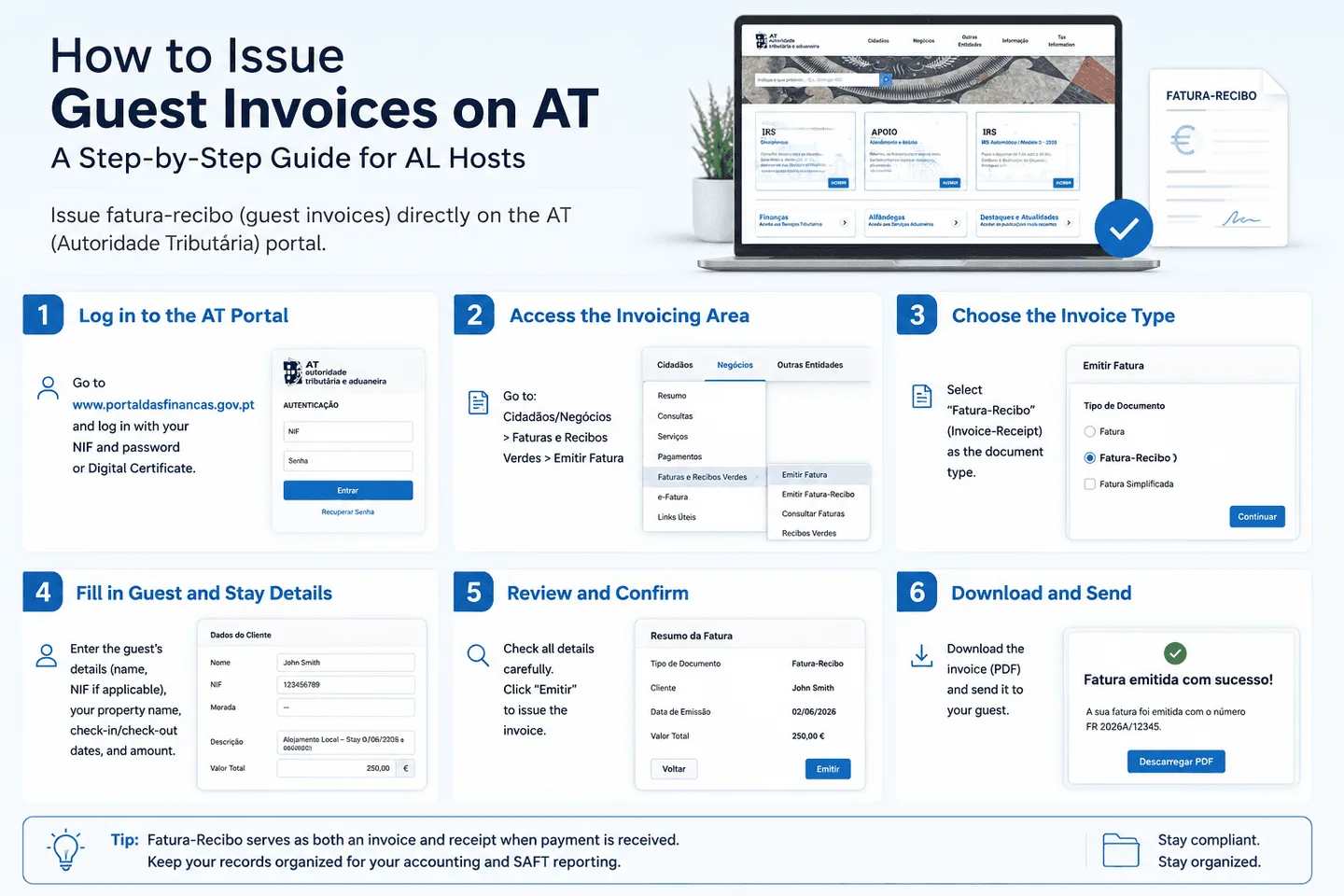1344x896 pixels.
Task: Switch to the Negócios tab in step 2
Action: (735, 365)
